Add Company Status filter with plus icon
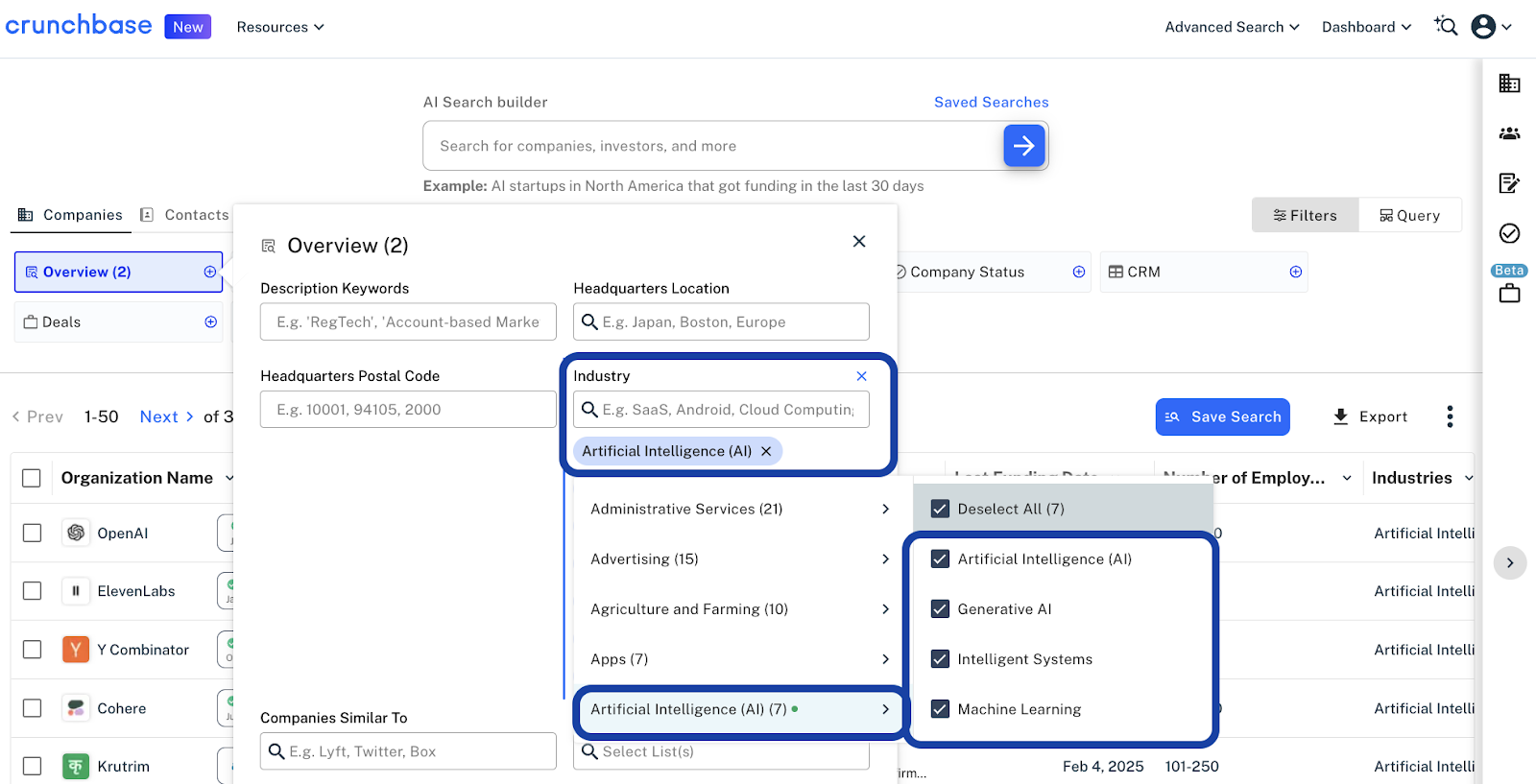1536x784 pixels. pos(1079,272)
